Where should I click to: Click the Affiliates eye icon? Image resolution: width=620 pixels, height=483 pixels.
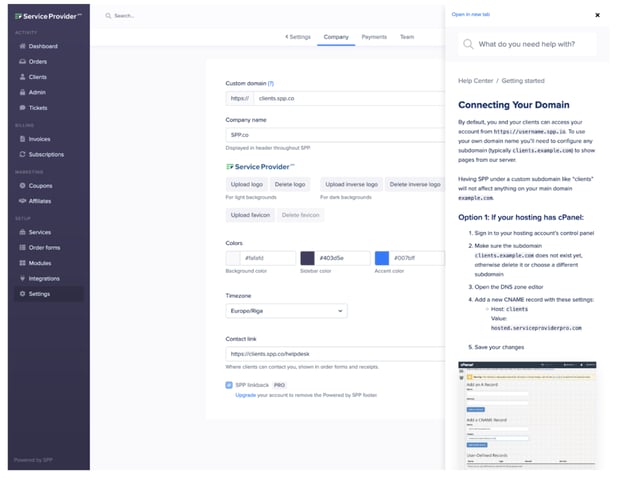(23, 201)
